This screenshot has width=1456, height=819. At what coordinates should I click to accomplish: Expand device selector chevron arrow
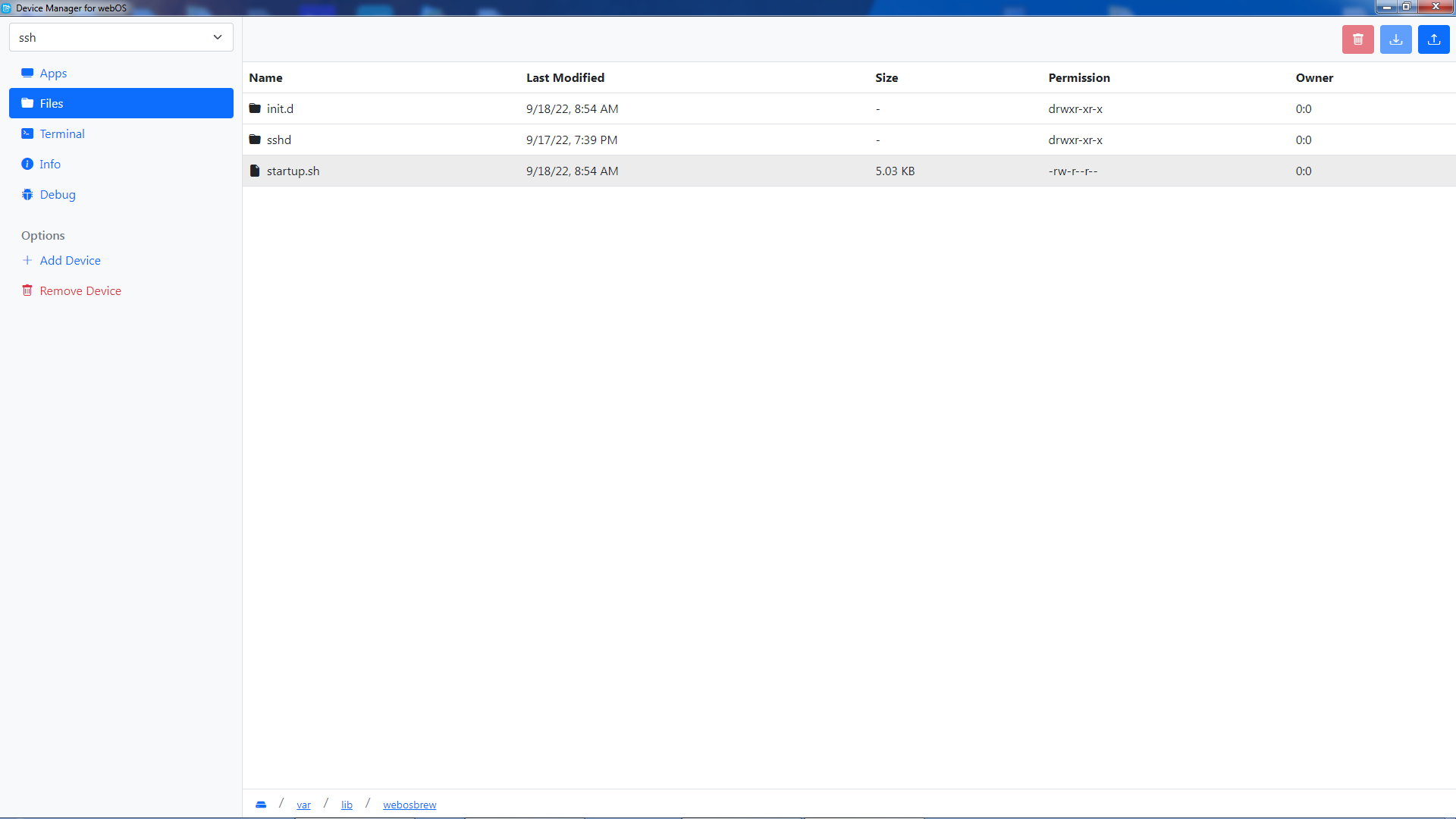click(x=218, y=37)
